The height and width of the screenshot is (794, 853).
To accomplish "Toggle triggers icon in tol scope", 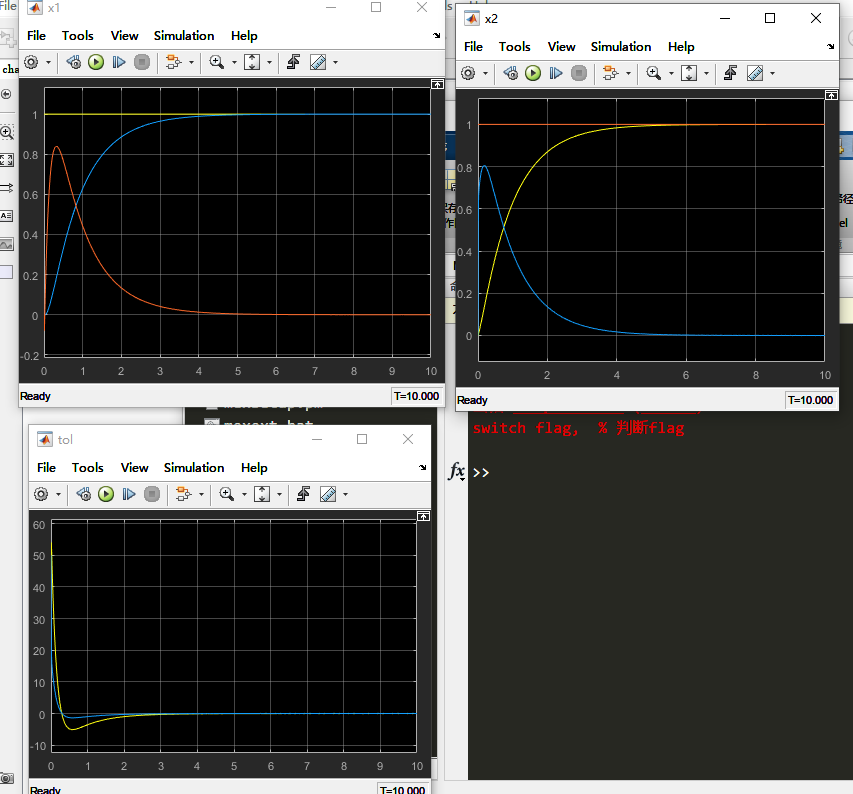I will [x=303, y=494].
